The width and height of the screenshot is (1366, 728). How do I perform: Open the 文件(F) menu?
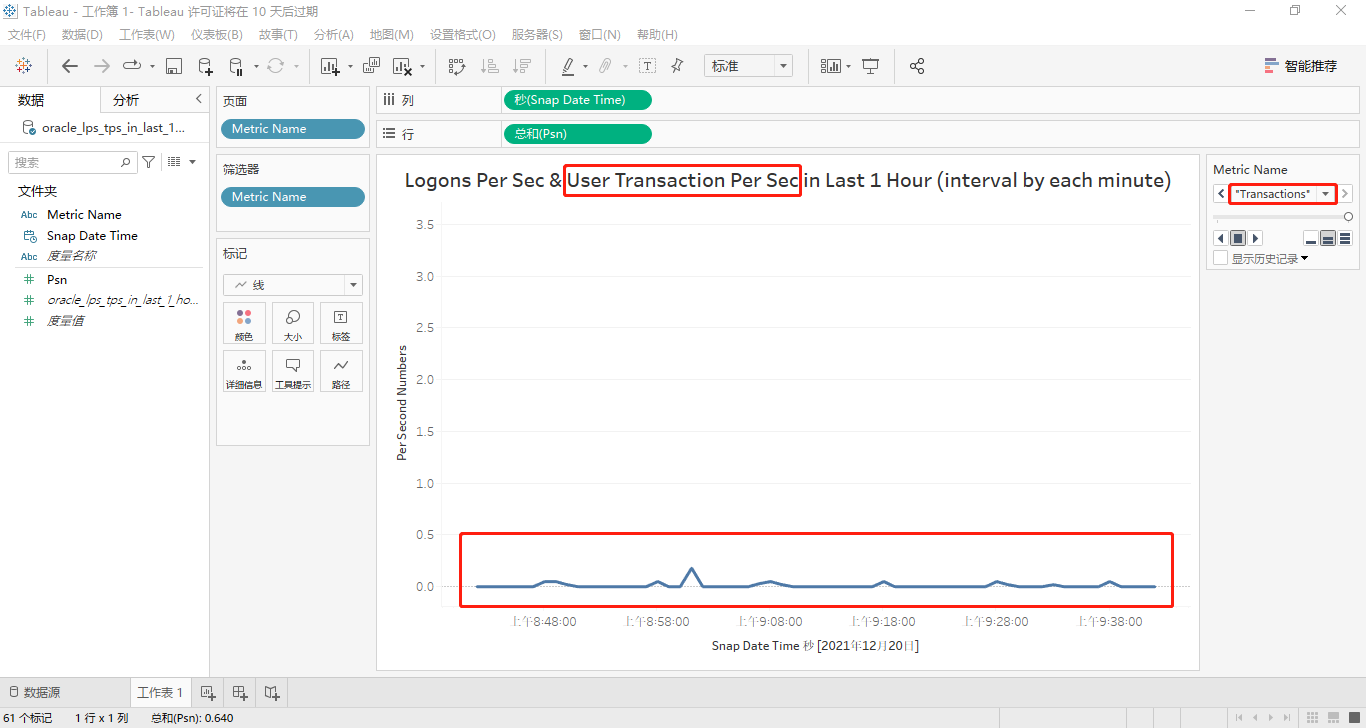(x=27, y=35)
